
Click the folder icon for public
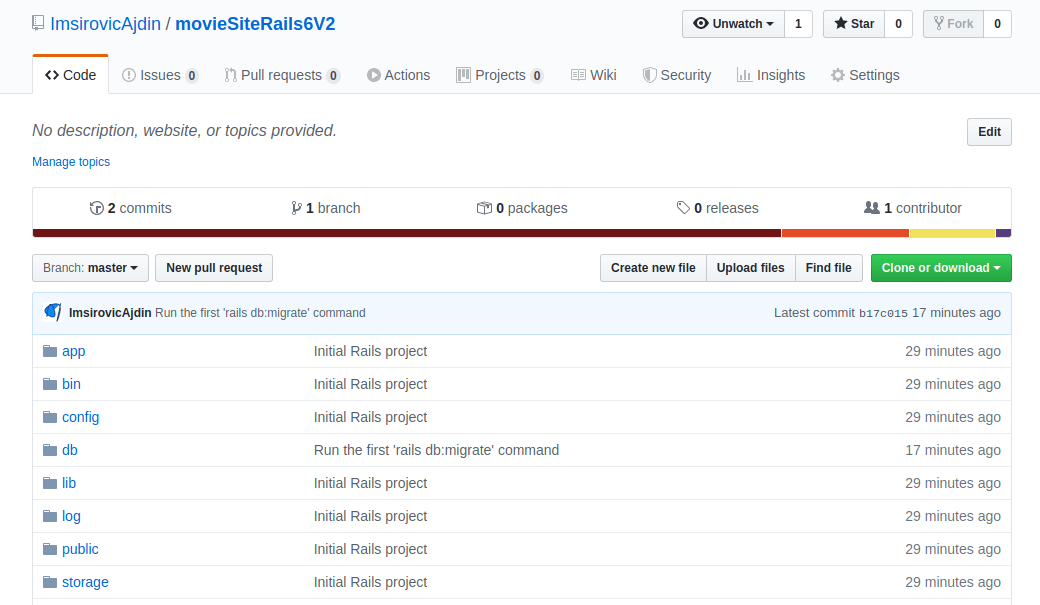point(50,549)
